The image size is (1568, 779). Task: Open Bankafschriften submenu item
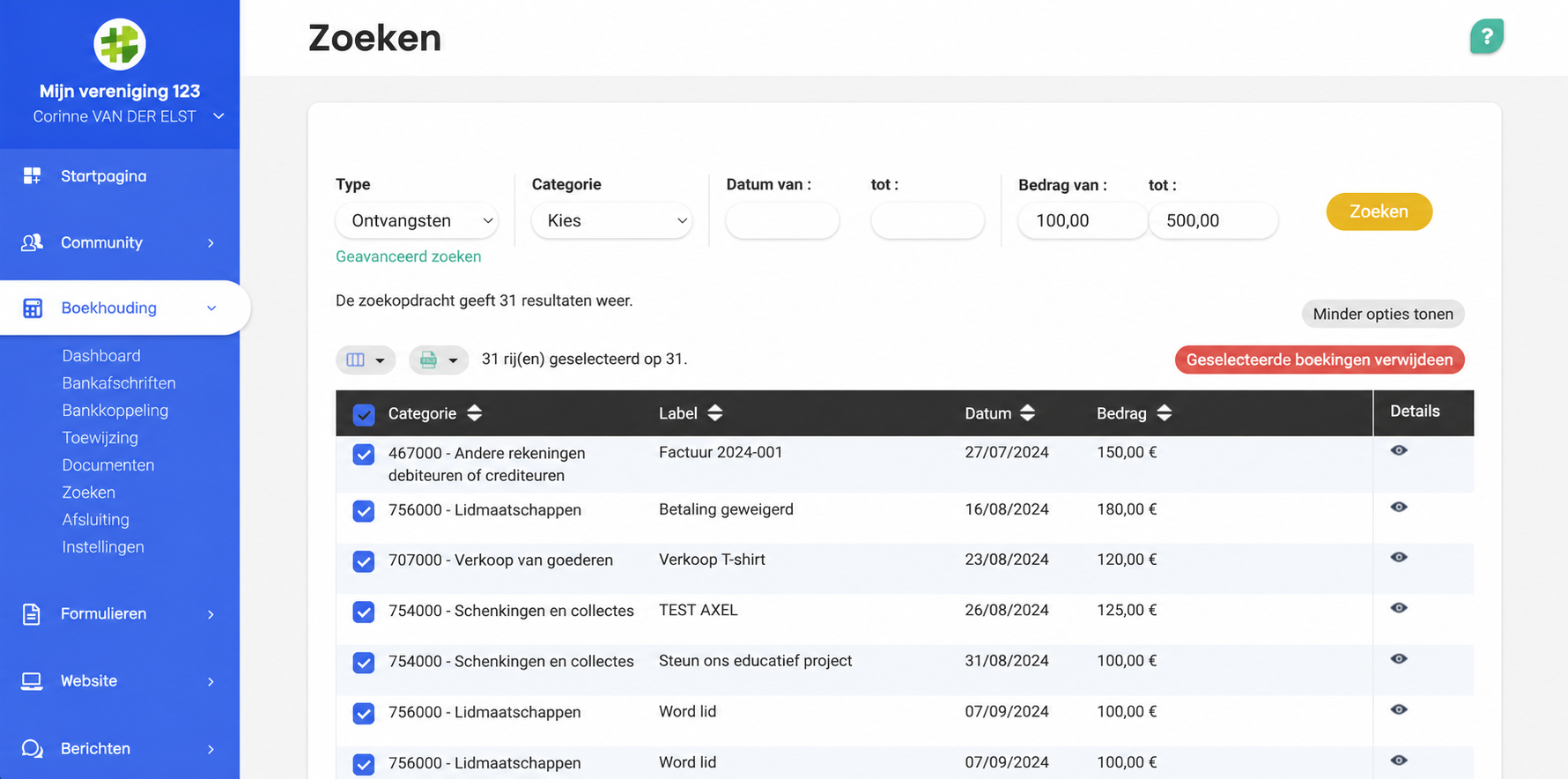tap(119, 382)
